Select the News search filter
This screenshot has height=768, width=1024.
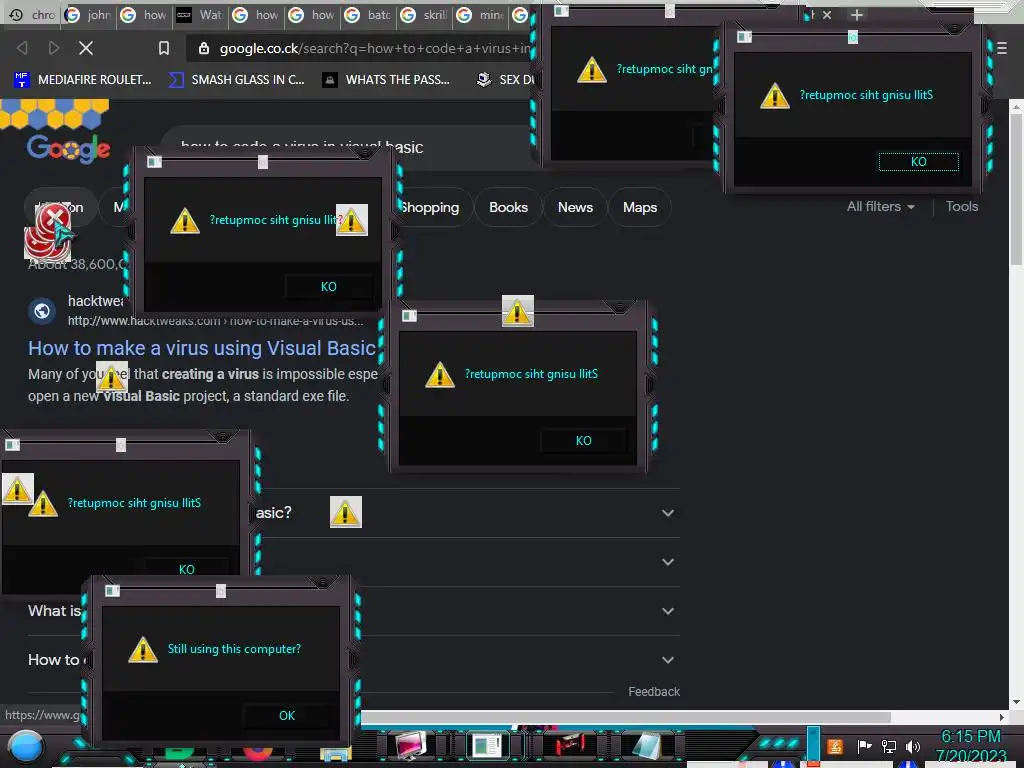click(575, 207)
